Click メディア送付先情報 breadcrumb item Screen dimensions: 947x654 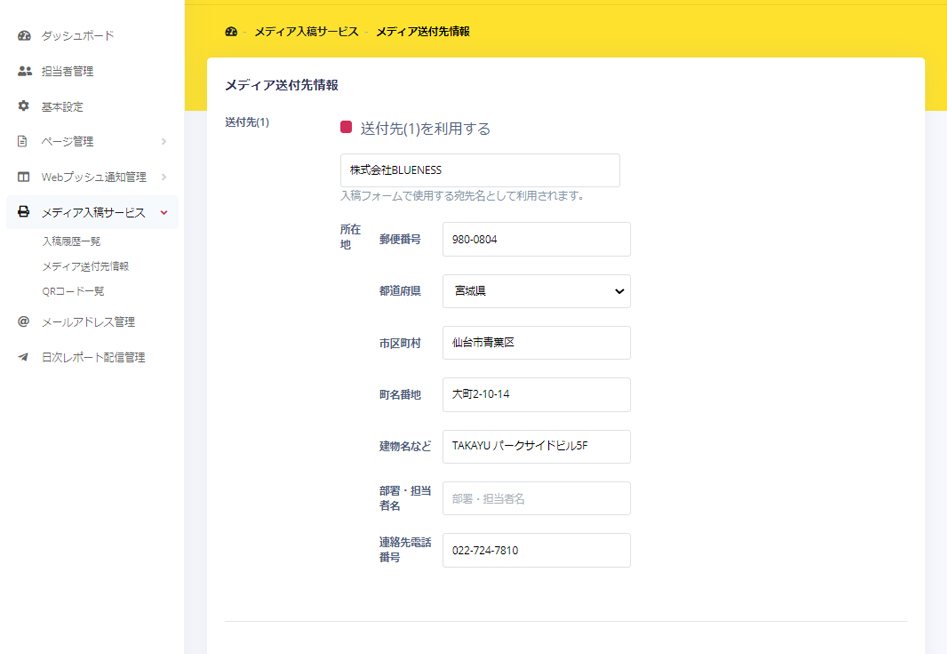[423, 31]
